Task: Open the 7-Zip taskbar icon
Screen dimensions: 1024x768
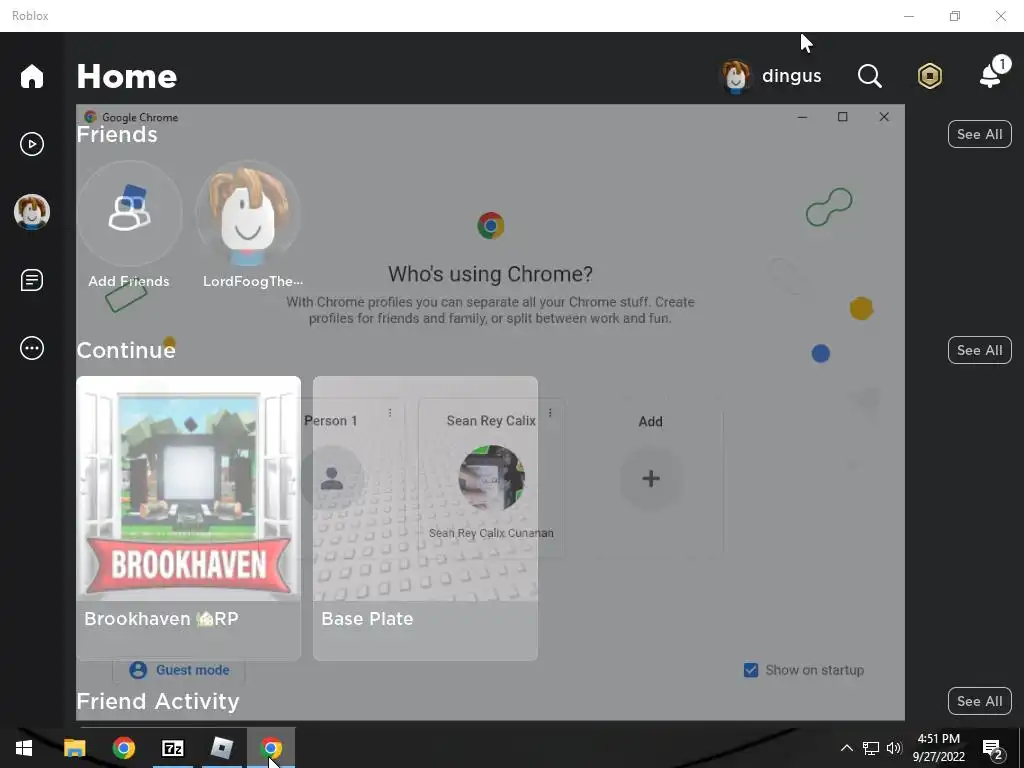Action: pos(173,748)
